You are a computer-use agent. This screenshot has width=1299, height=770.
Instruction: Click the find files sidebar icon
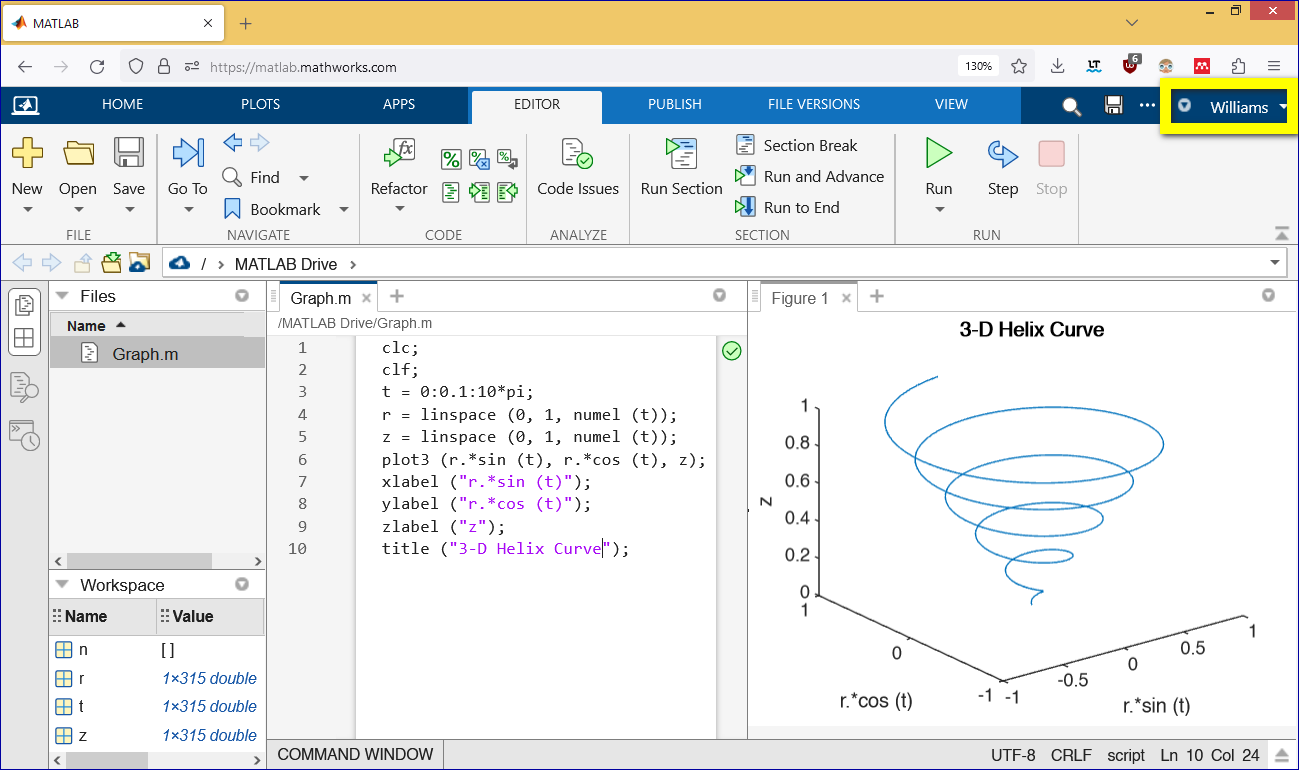[x=24, y=386]
